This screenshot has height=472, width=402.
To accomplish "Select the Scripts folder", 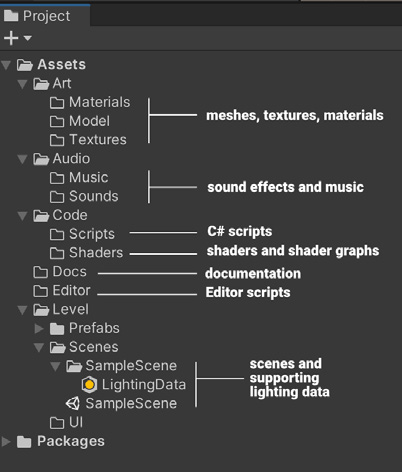I will 82,234.
